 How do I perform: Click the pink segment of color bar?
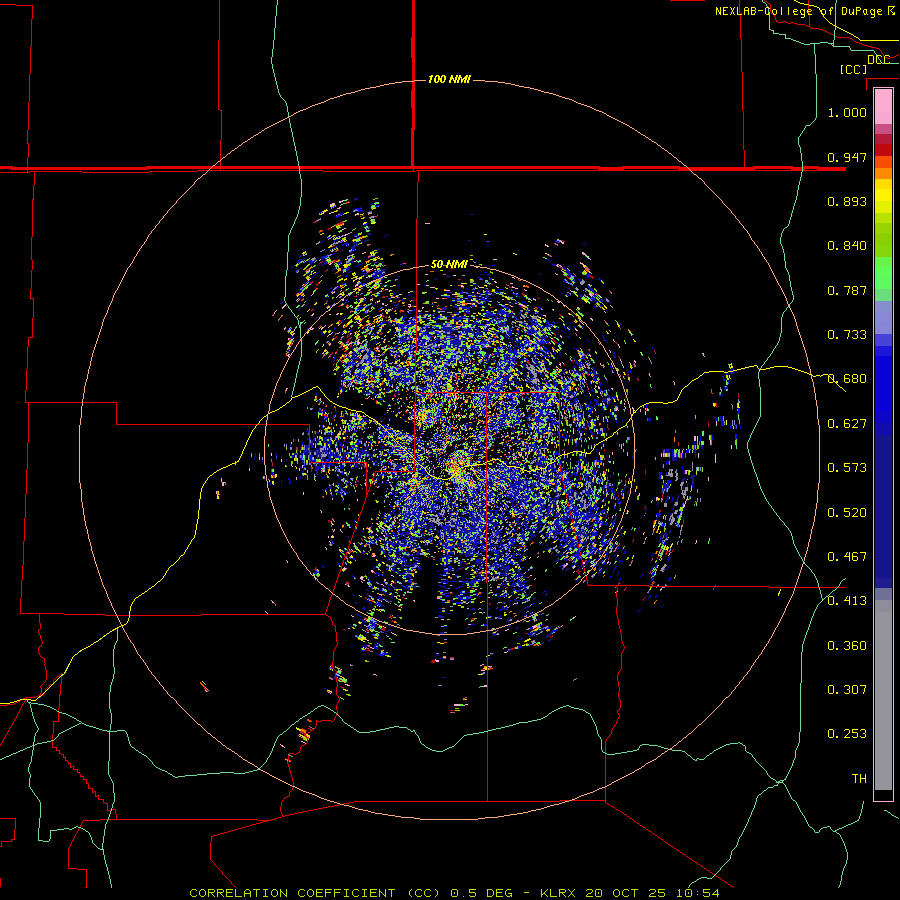(x=883, y=107)
